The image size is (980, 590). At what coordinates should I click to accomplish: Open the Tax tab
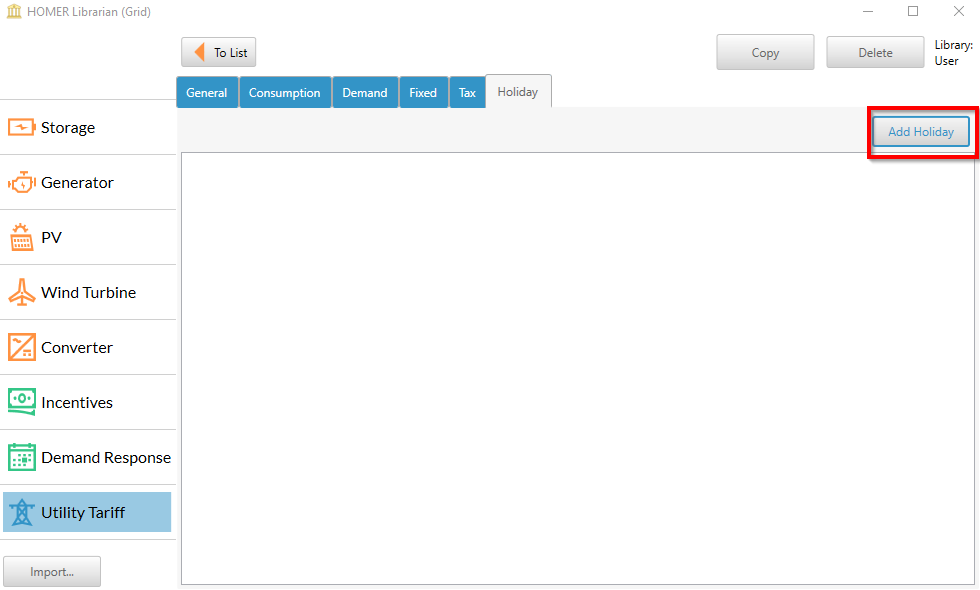tap(467, 92)
